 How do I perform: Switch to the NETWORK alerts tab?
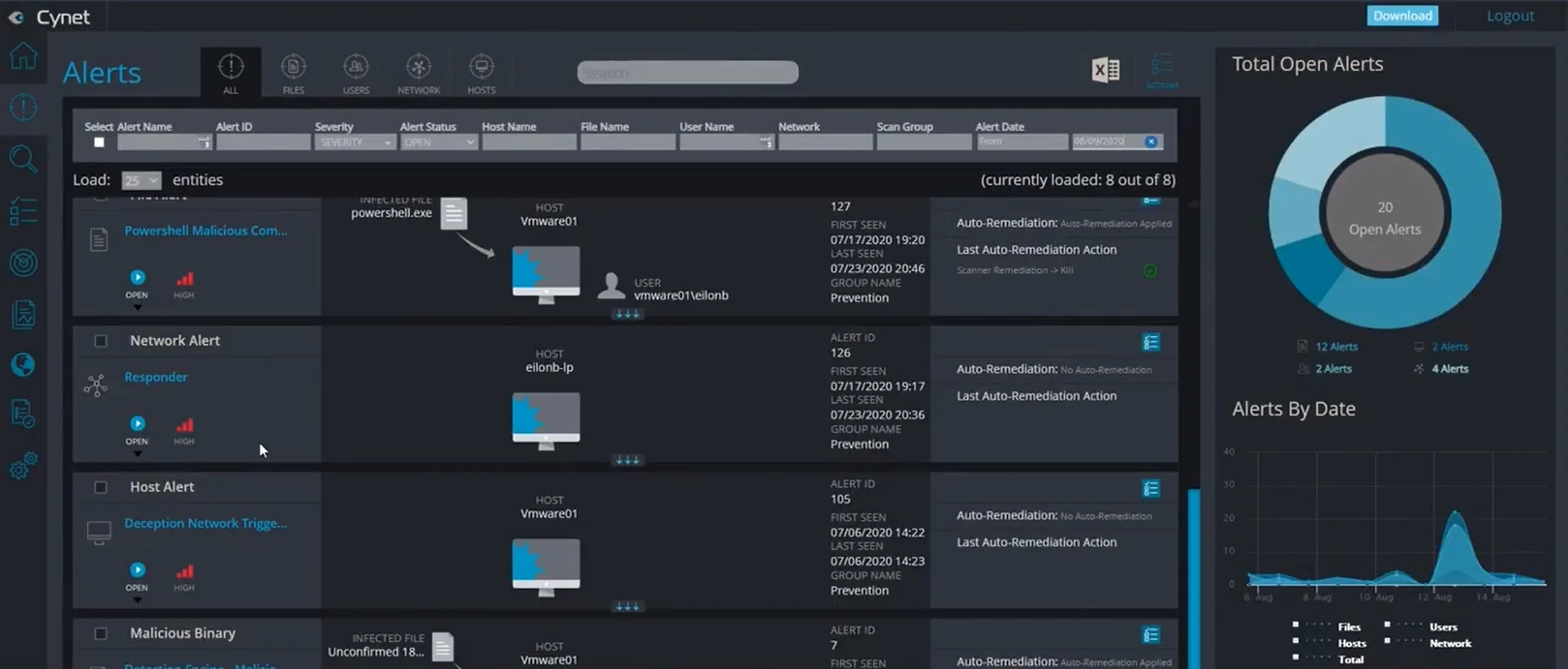pyautogui.click(x=419, y=73)
